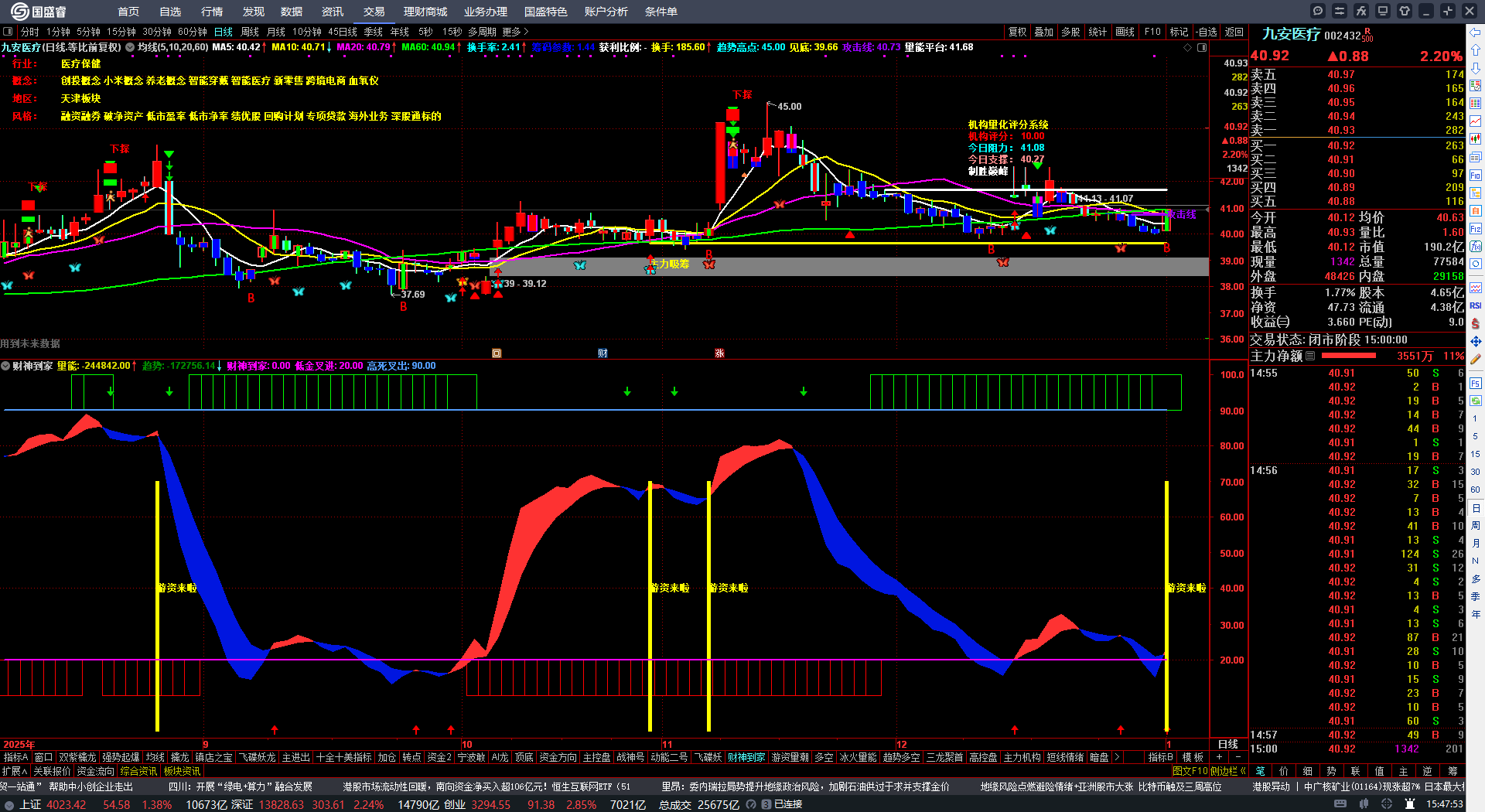Open the 均线 settings circle beside stock name

130,47
